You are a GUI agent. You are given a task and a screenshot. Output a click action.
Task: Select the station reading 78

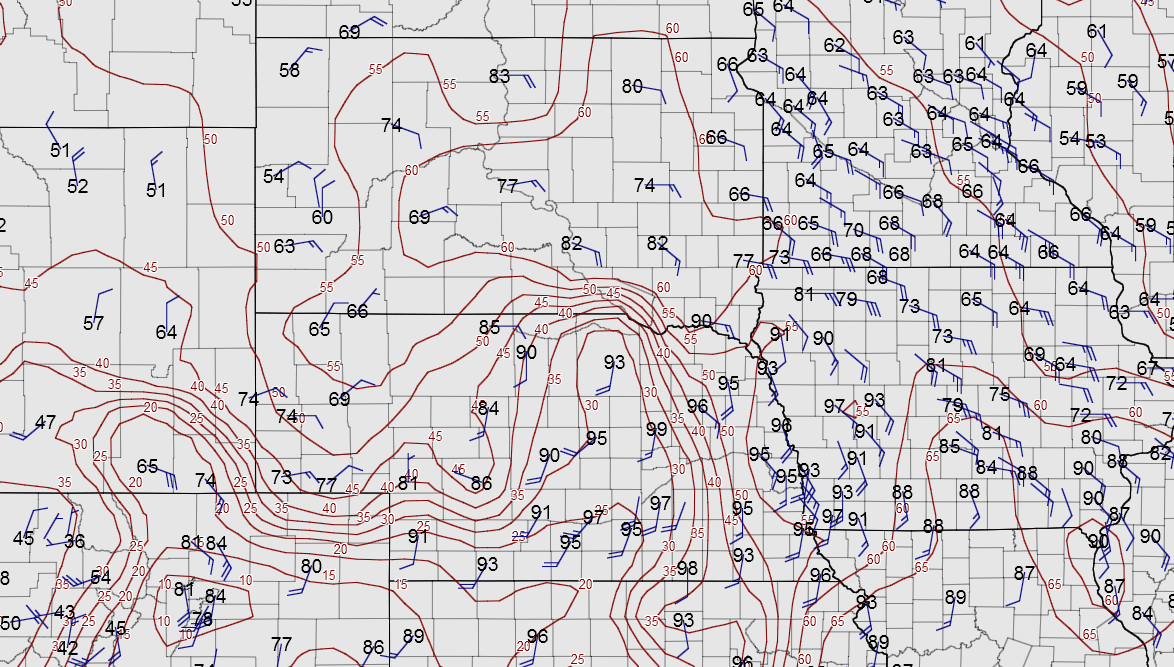click(x=202, y=620)
